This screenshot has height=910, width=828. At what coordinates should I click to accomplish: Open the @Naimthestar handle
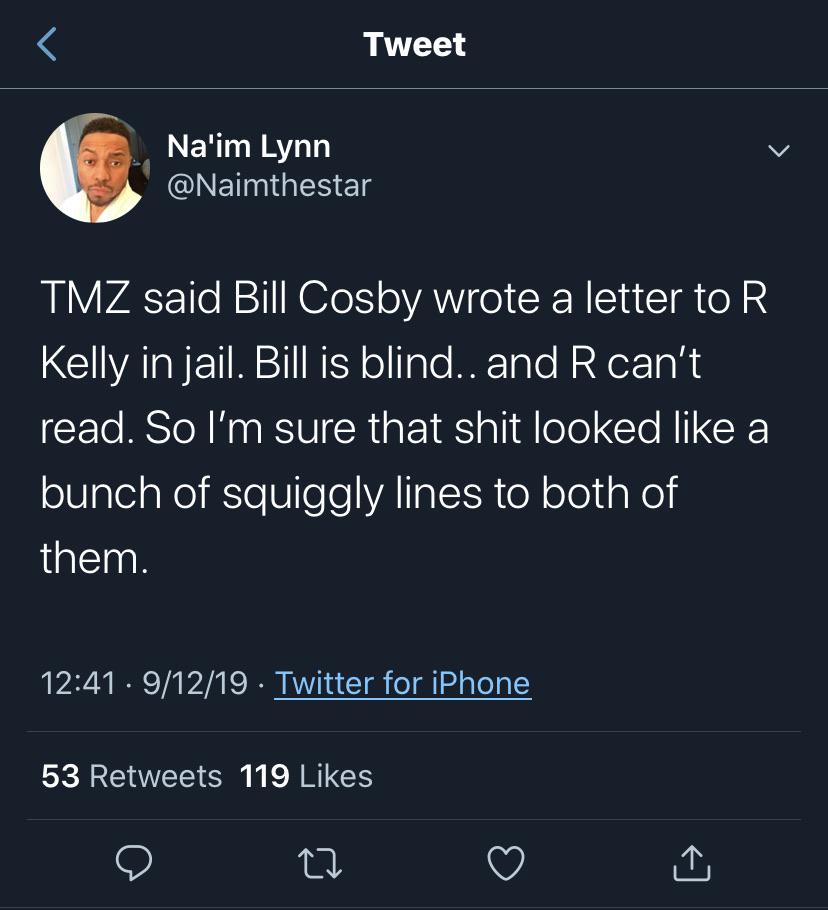pos(268,184)
